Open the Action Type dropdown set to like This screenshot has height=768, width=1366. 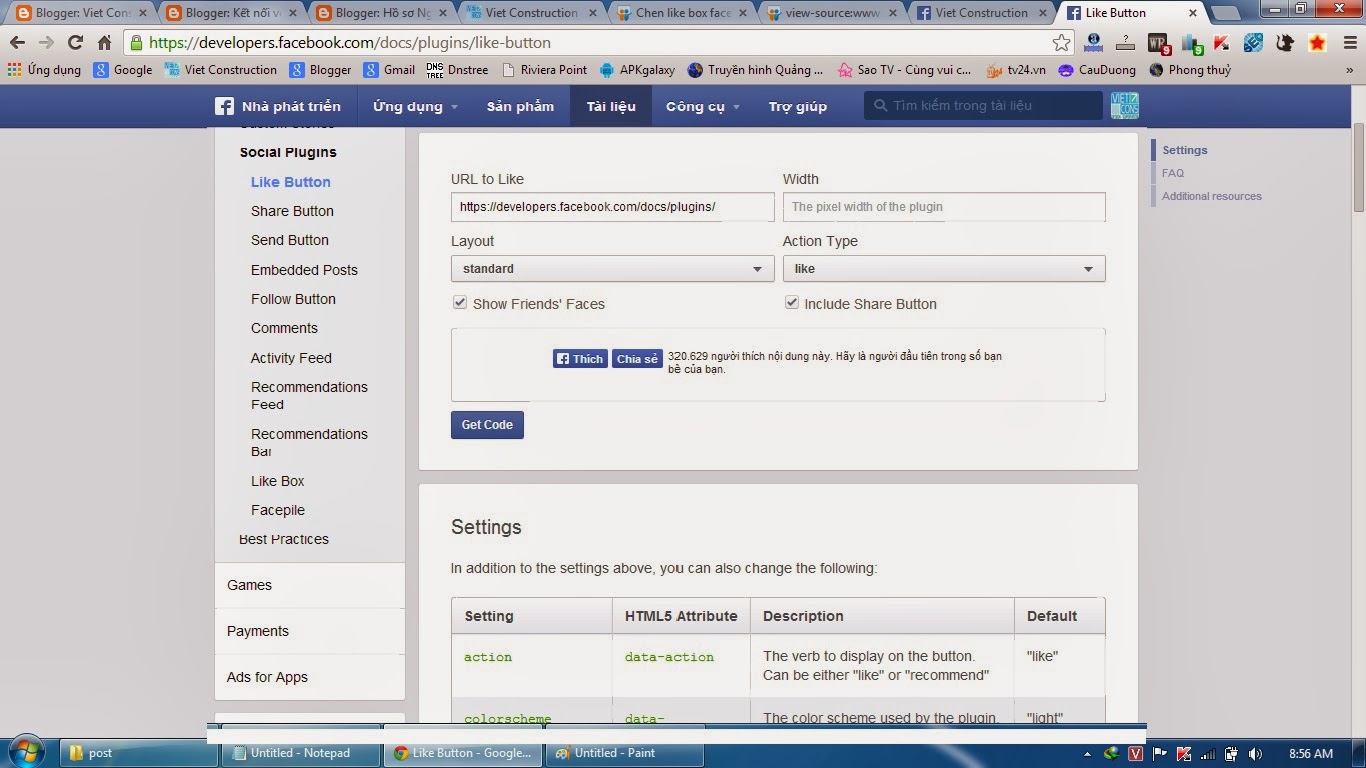coord(944,269)
